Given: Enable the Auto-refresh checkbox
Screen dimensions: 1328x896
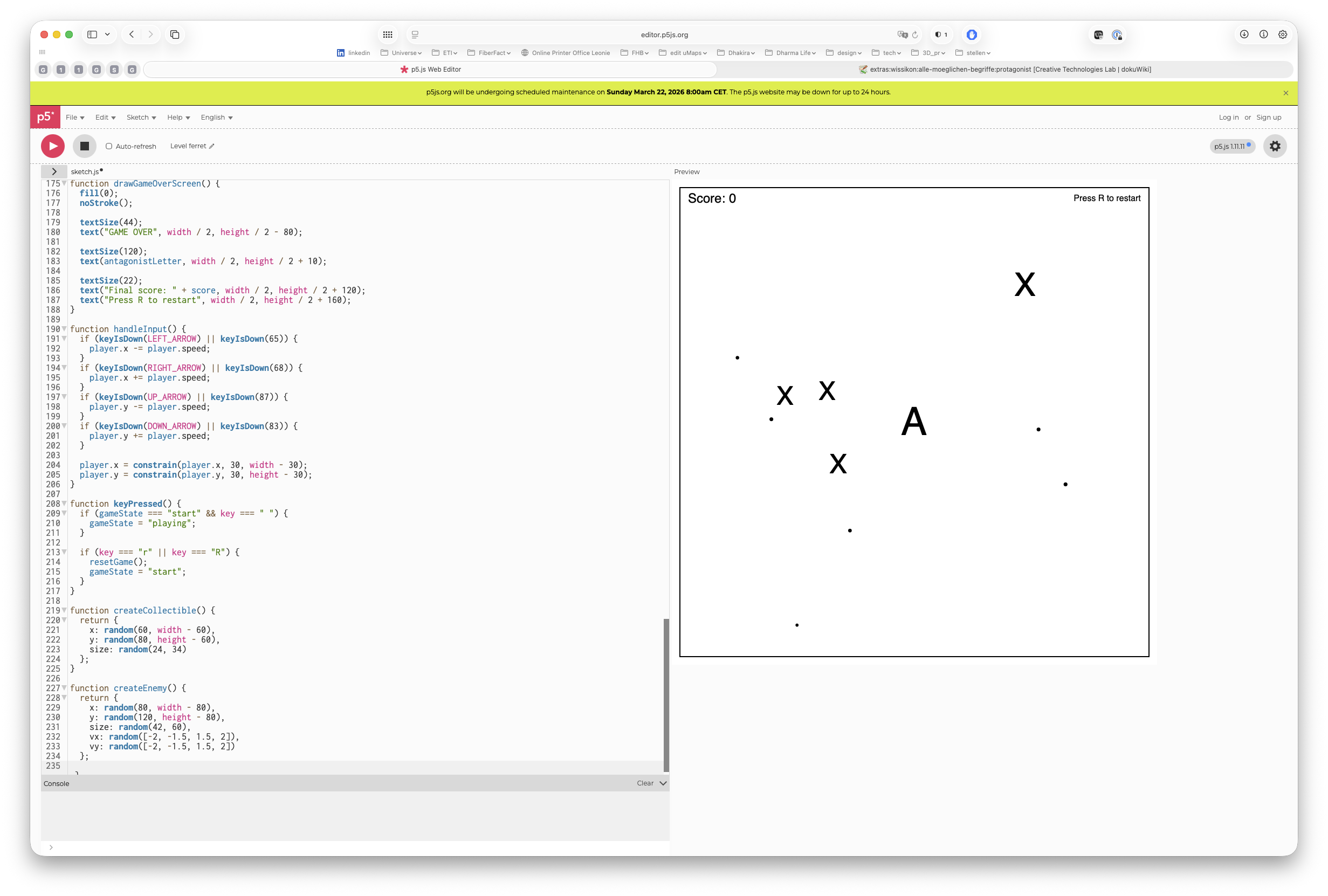Looking at the screenshot, I should (x=108, y=146).
